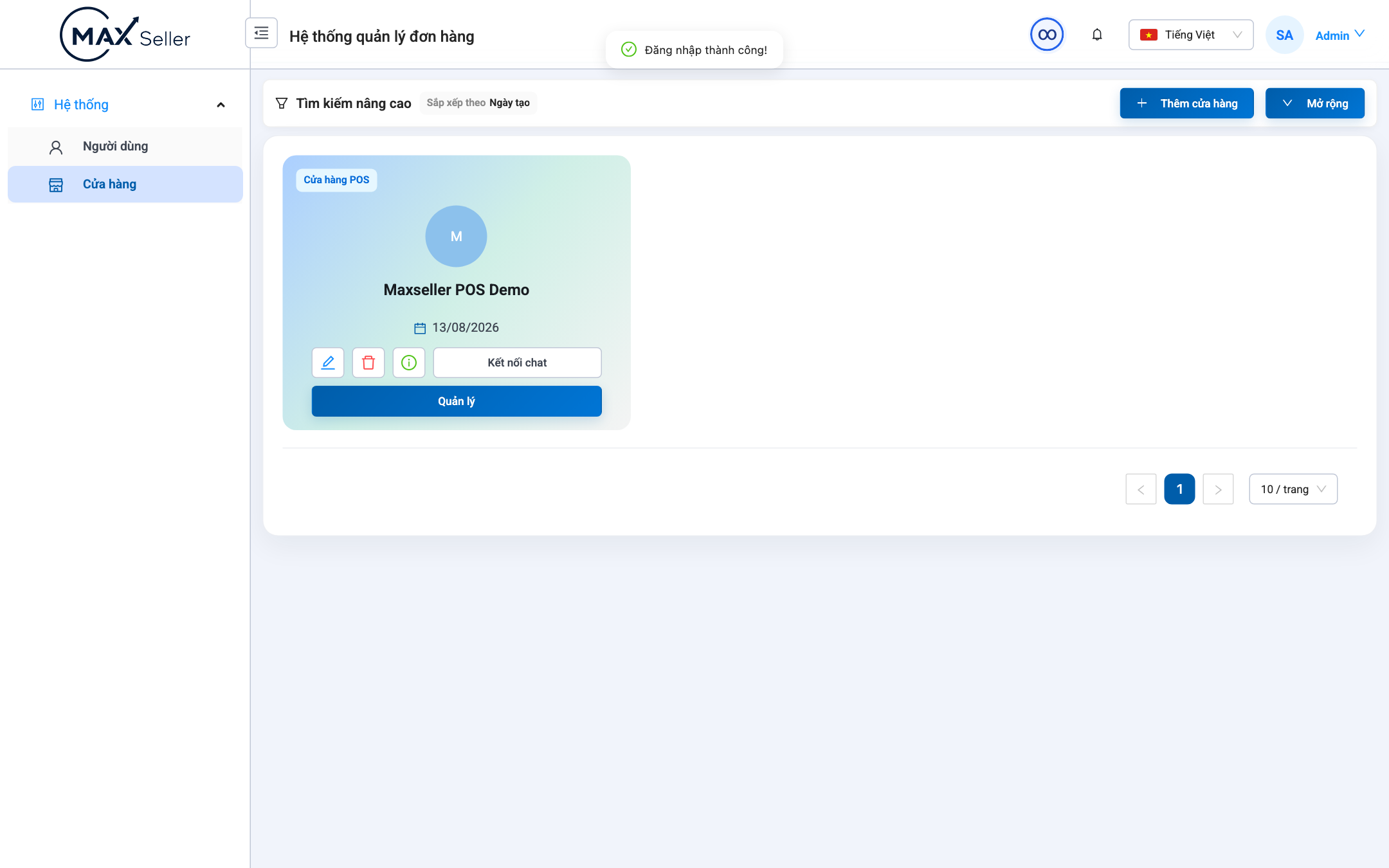
Task: Select page 1 in pagination
Action: coord(1180,489)
